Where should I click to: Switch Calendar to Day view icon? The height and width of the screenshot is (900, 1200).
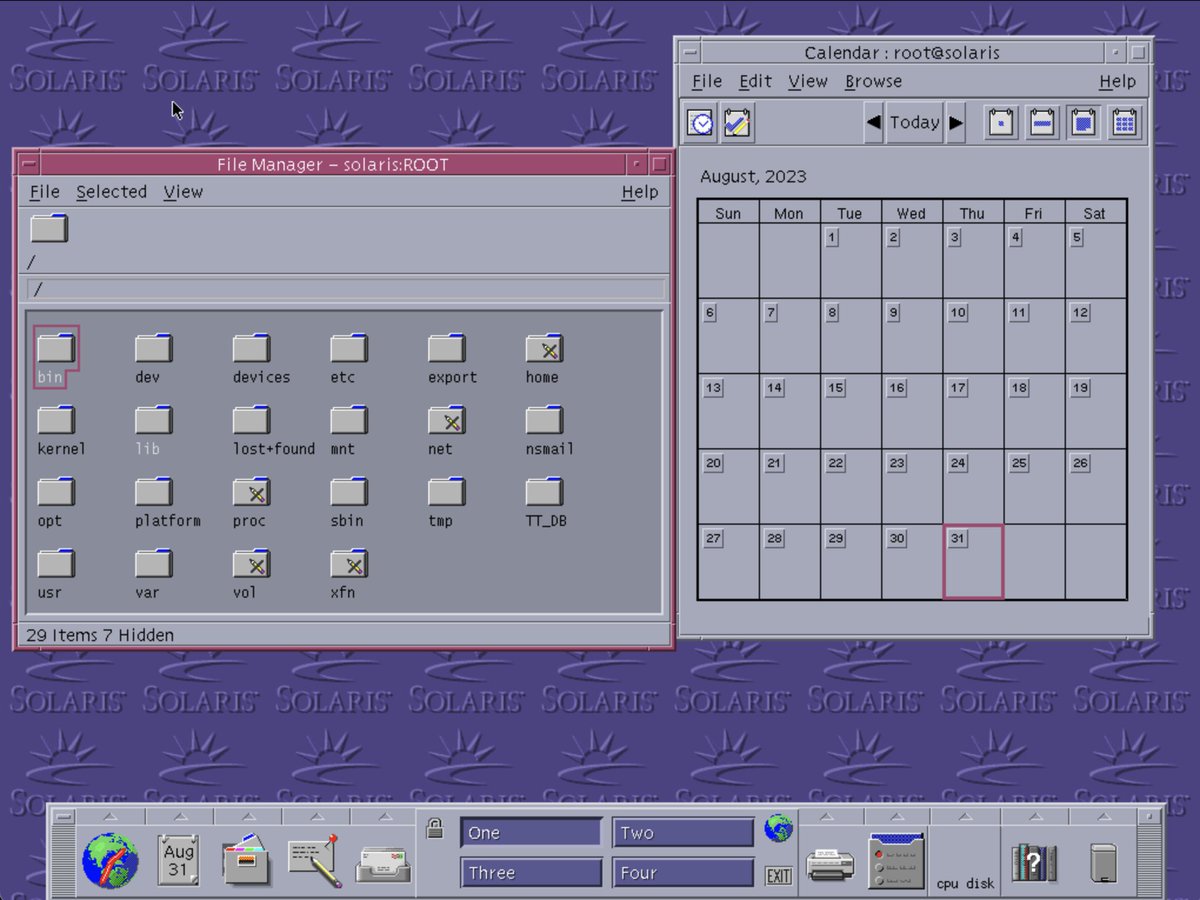tap(1001, 123)
